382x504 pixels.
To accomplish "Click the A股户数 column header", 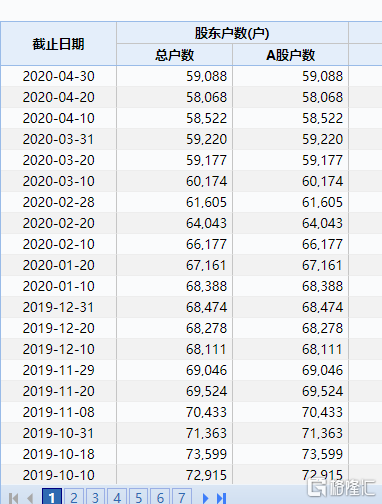I will (x=290, y=55).
